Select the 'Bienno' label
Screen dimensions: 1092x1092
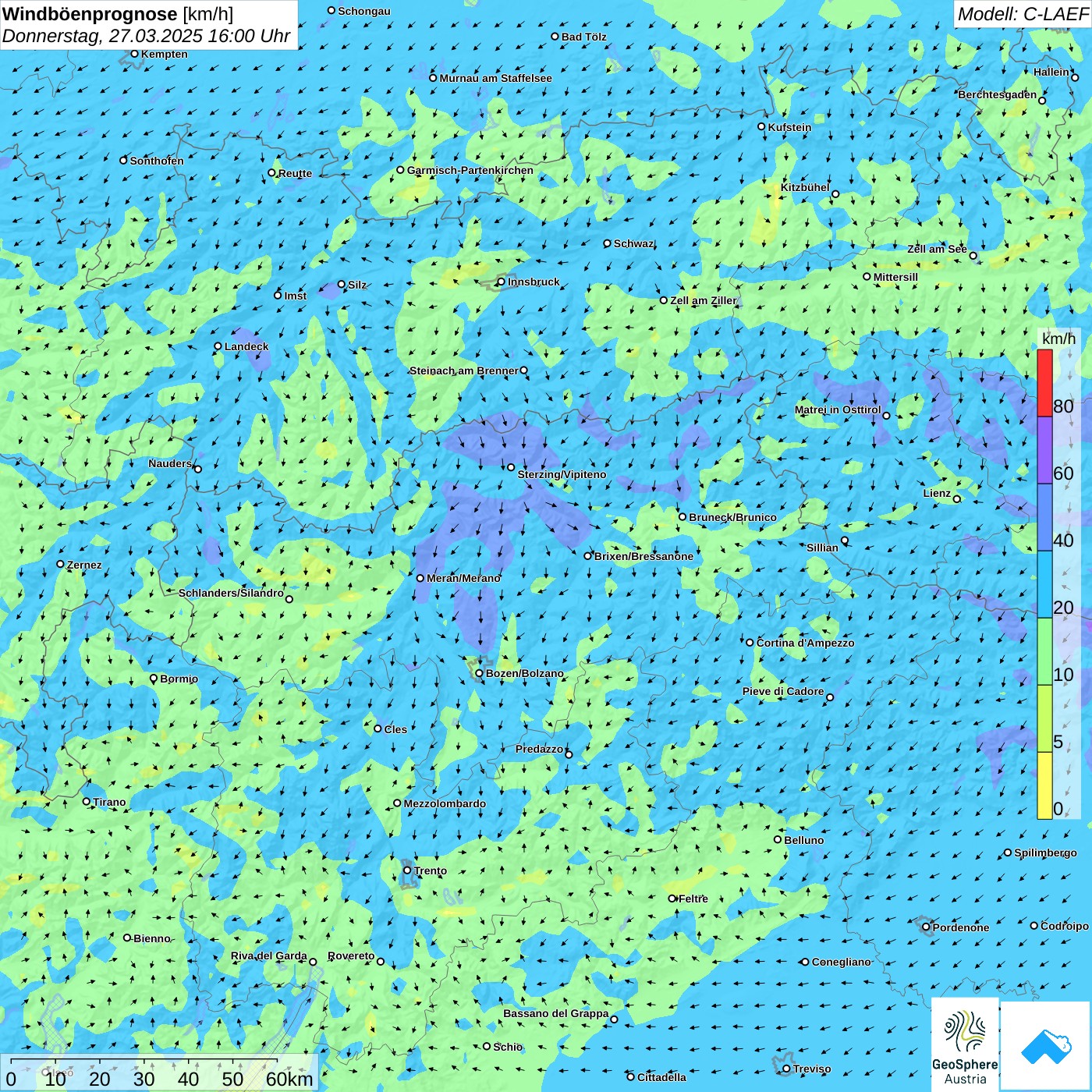(151, 938)
